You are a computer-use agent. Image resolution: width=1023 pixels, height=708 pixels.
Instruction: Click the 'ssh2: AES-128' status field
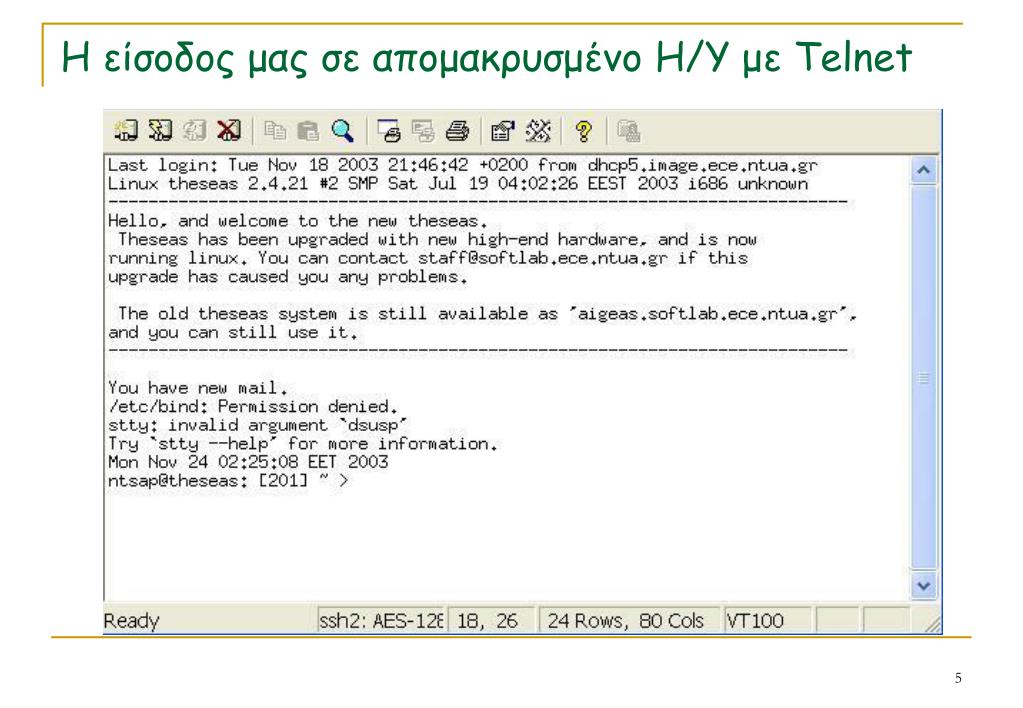tap(380, 620)
